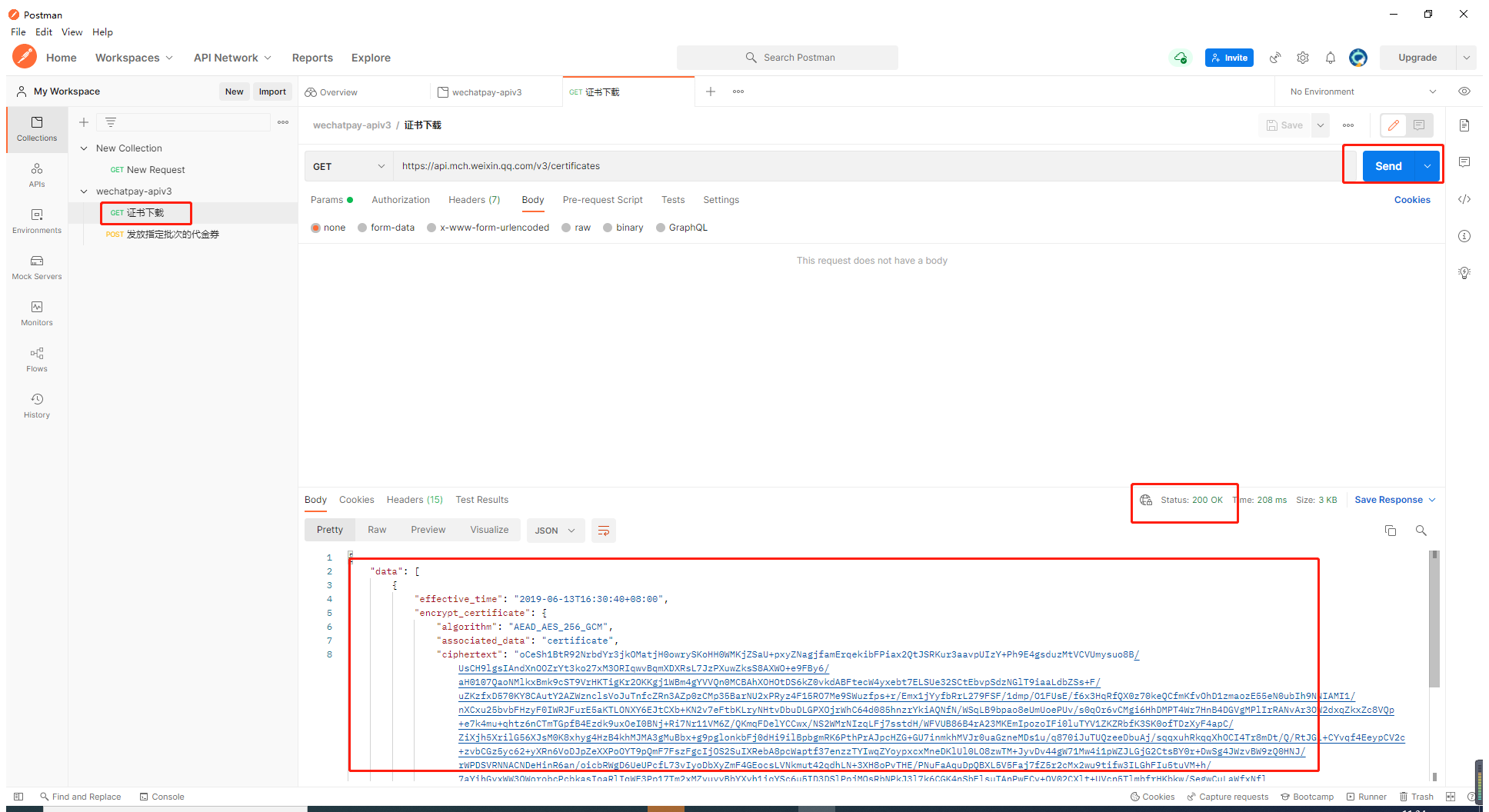Open the View menu
Image resolution: width=1489 pixels, height=812 pixels.
(72, 32)
